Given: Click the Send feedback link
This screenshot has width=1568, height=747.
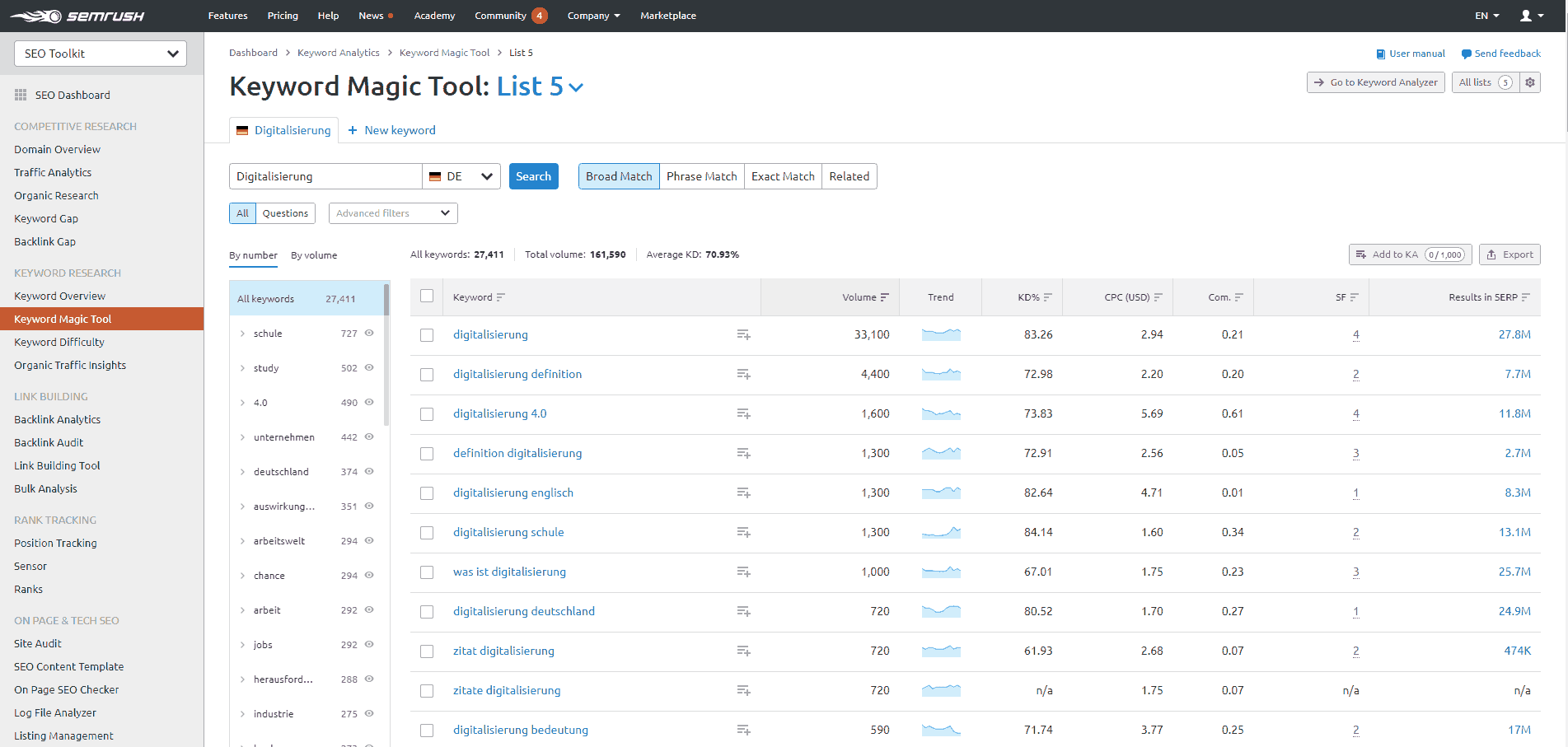Looking at the screenshot, I should 1500,54.
